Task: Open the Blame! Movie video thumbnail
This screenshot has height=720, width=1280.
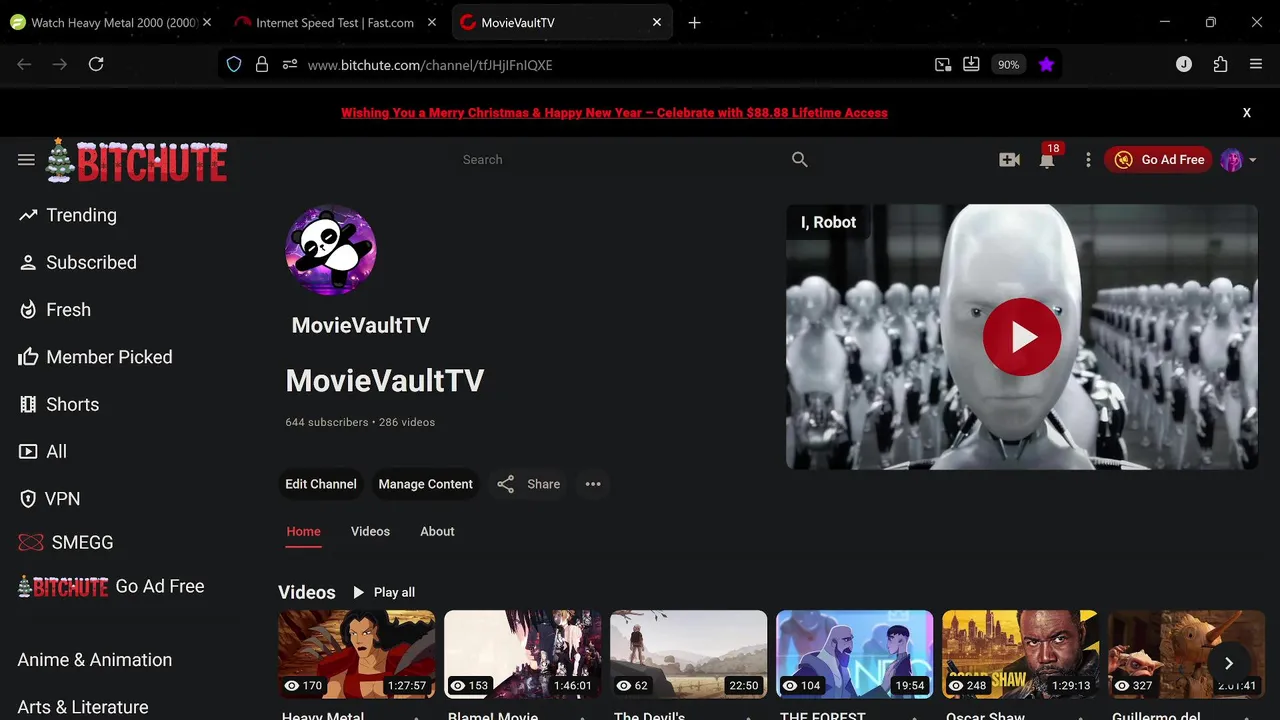Action: (522, 654)
